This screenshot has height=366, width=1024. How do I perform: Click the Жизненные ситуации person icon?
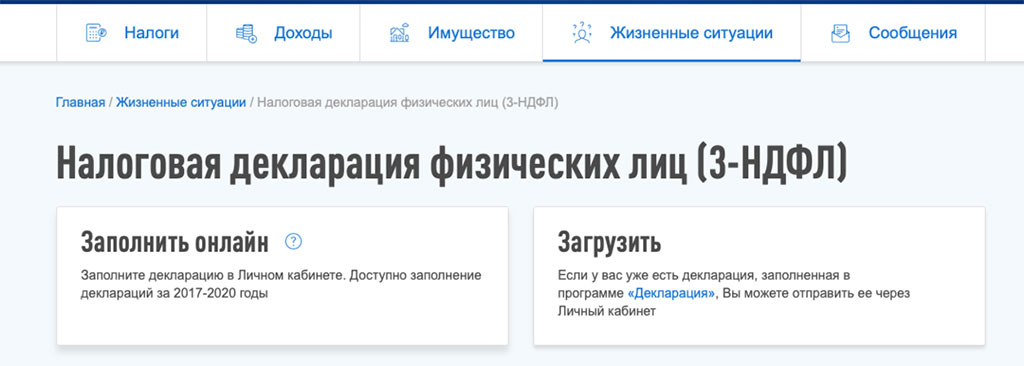[x=581, y=33]
